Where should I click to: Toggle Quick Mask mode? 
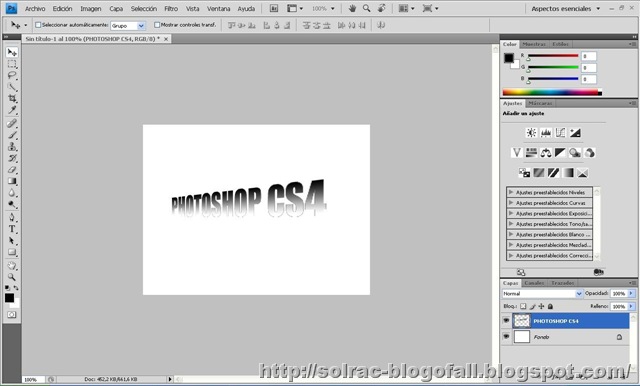coord(12,315)
